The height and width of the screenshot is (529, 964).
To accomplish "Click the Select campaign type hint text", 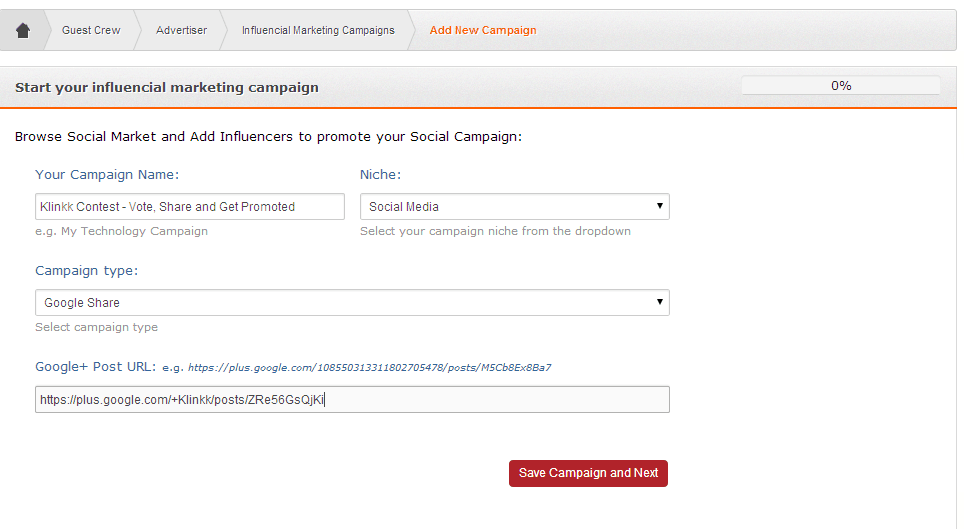I will pyautogui.click(x=97, y=327).
